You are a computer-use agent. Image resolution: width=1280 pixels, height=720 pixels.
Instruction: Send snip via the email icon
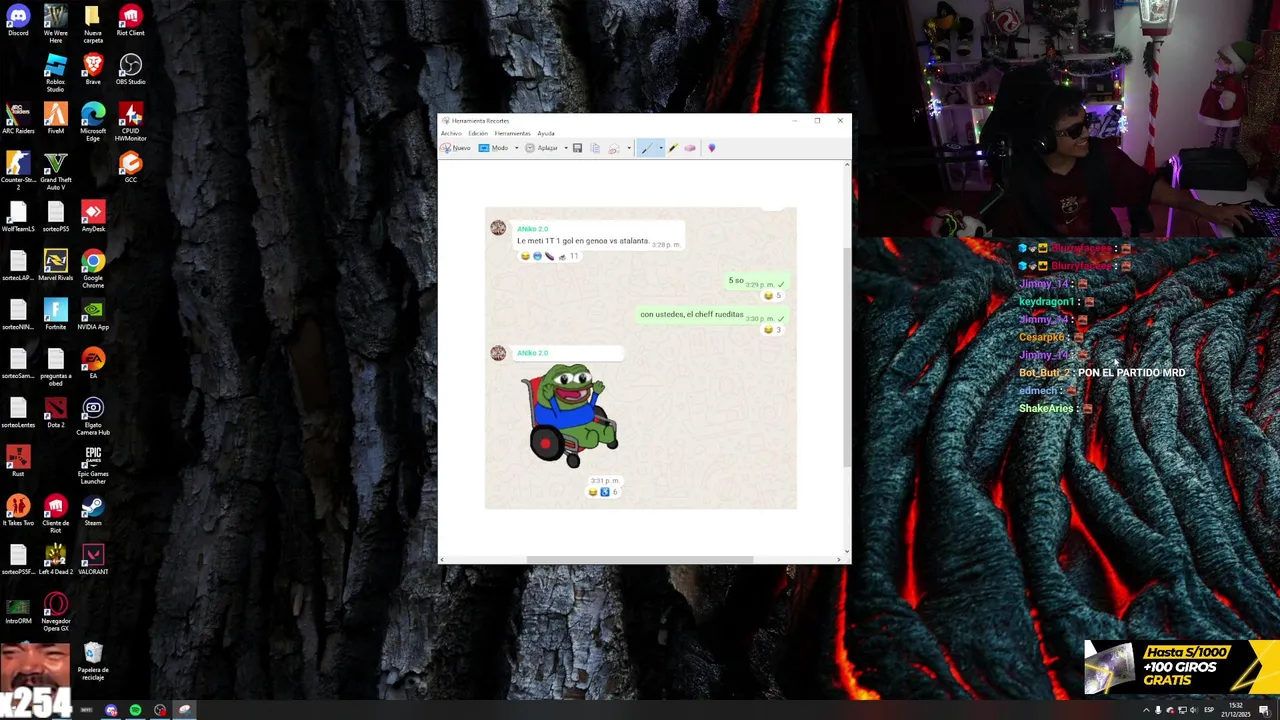[x=614, y=148]
